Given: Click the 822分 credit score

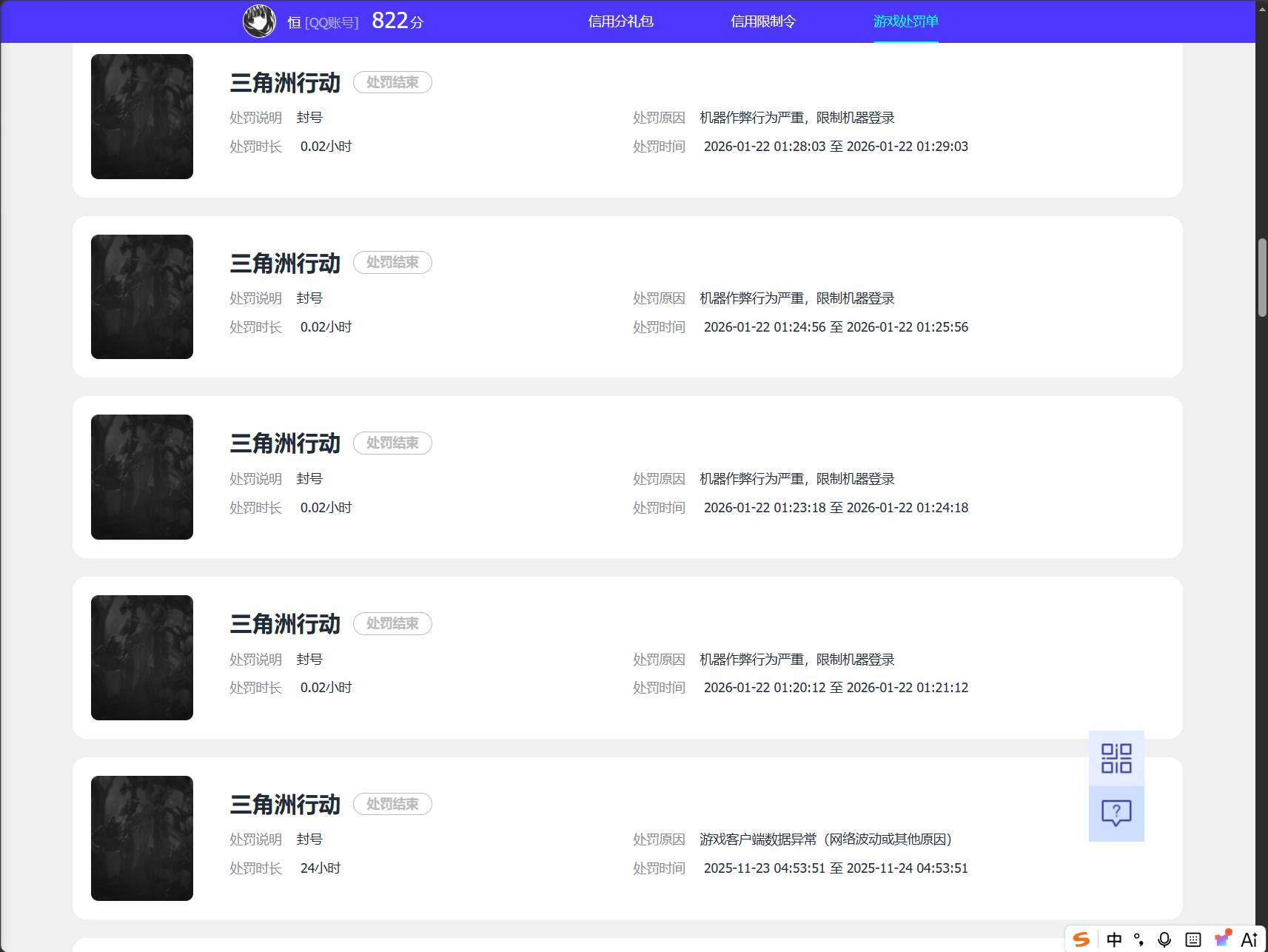Looking at the screenshot, I should pyautogui.click(x=397, y=21).
